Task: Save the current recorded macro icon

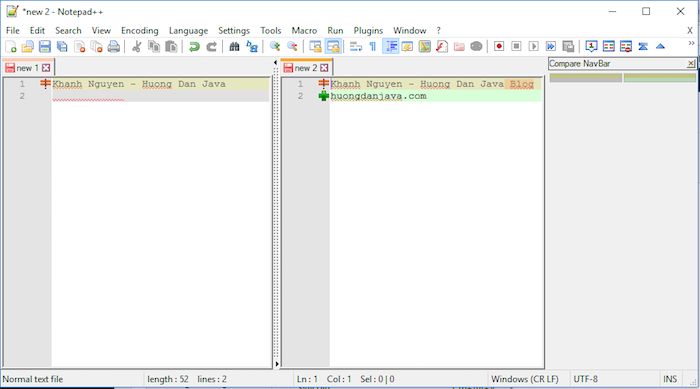Action: point(568,46)
